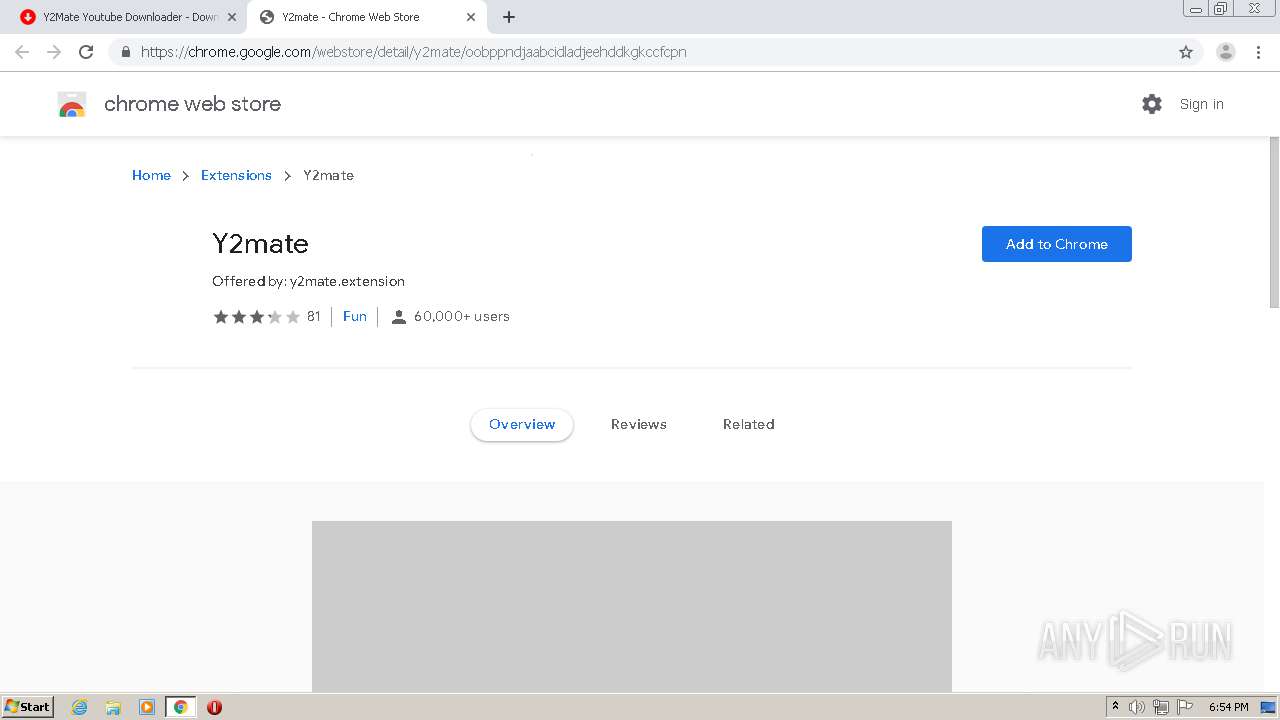Show hidden system tray icons
The image size is (1280, 720).
click(x=1115, y=707)
